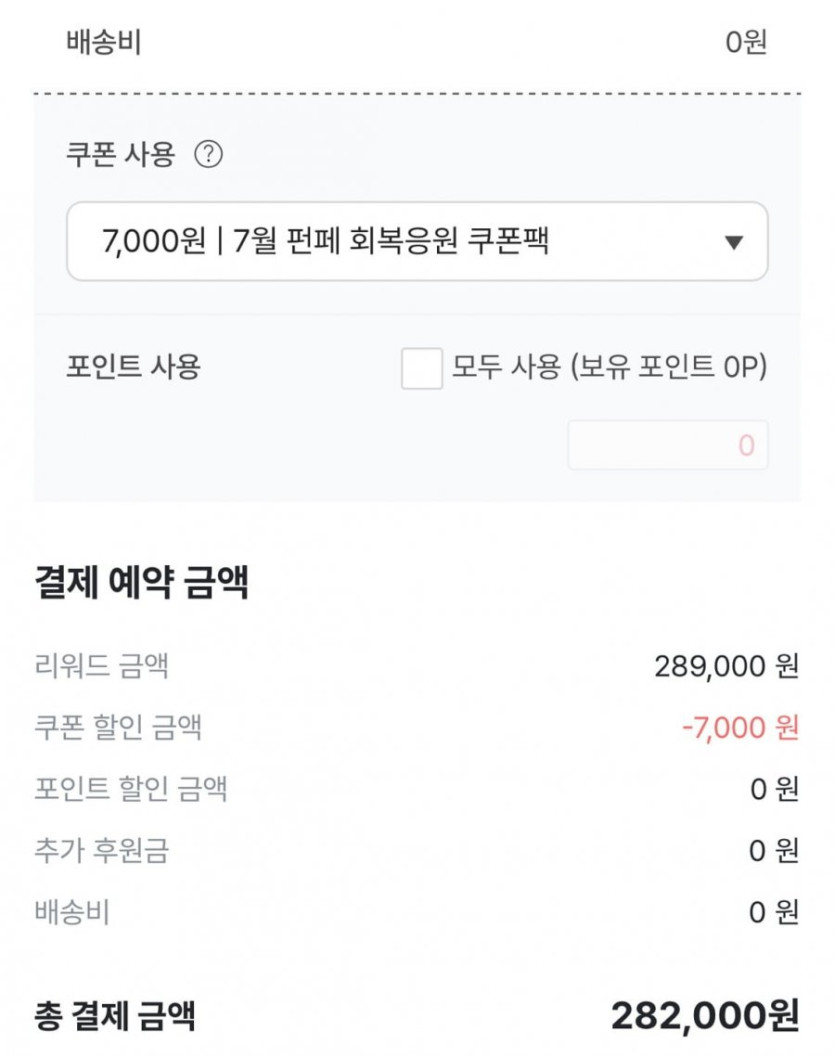Image resolution: width=835 pixels, height=1057 pixels.
Task: Click the 0 원 value beside 추가 후원금
Action: tap(774, 851)
